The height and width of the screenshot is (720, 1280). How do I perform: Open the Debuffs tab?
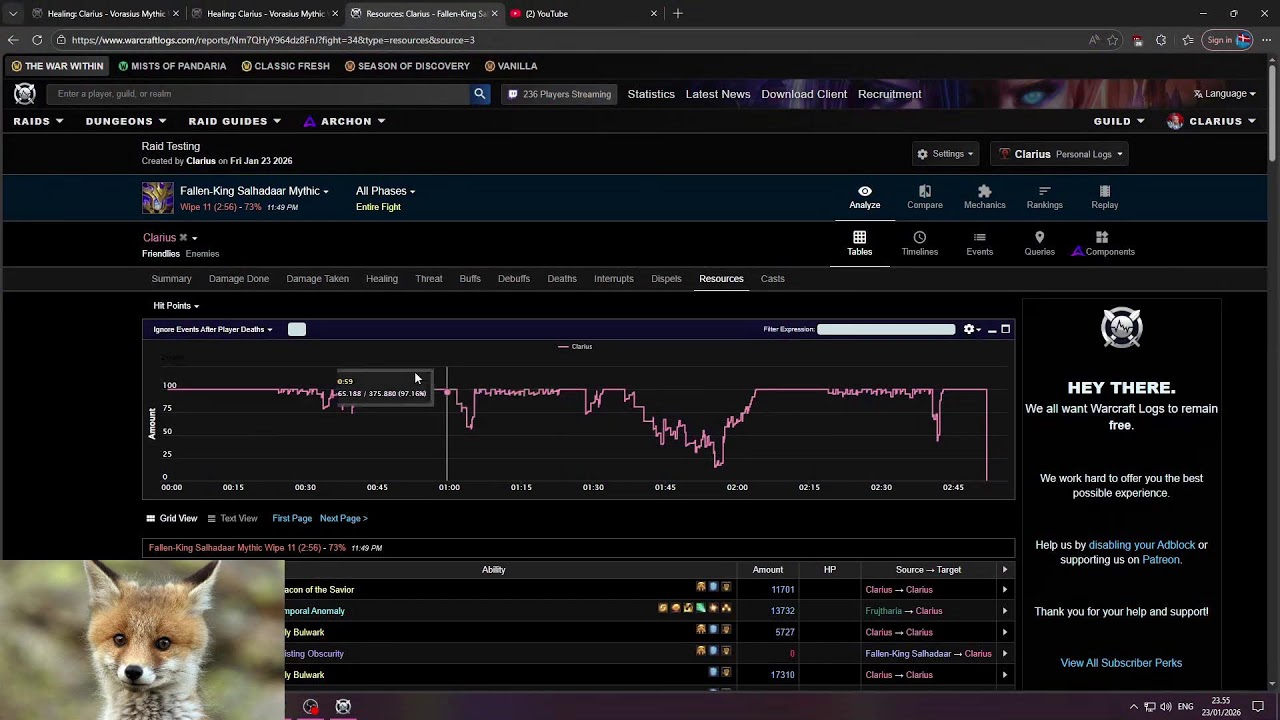pos(514,279)
